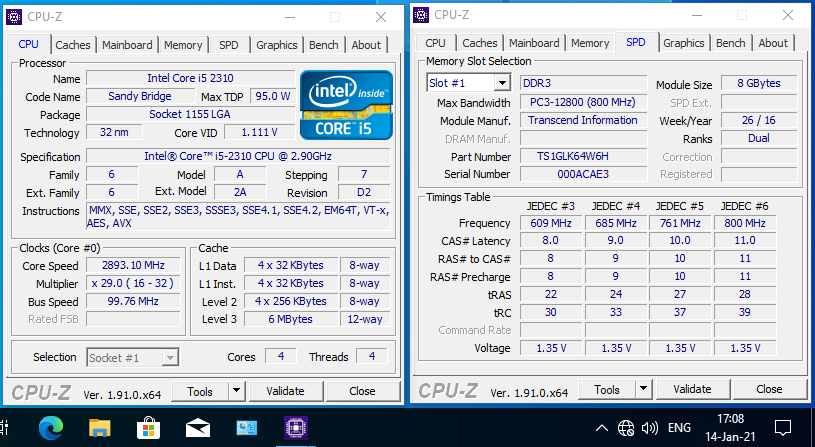Expand Tools arrow in the left window
815x447 pixels.
236,391
